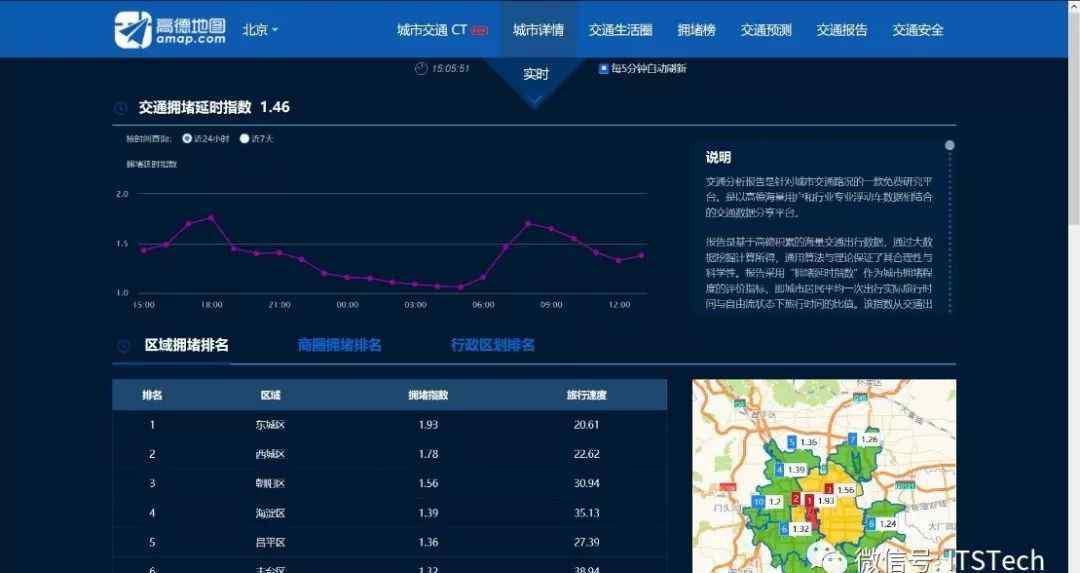Click the clock icon next to 15:05:51
This screenshot has width=1080, height=573.
[421, 68]
